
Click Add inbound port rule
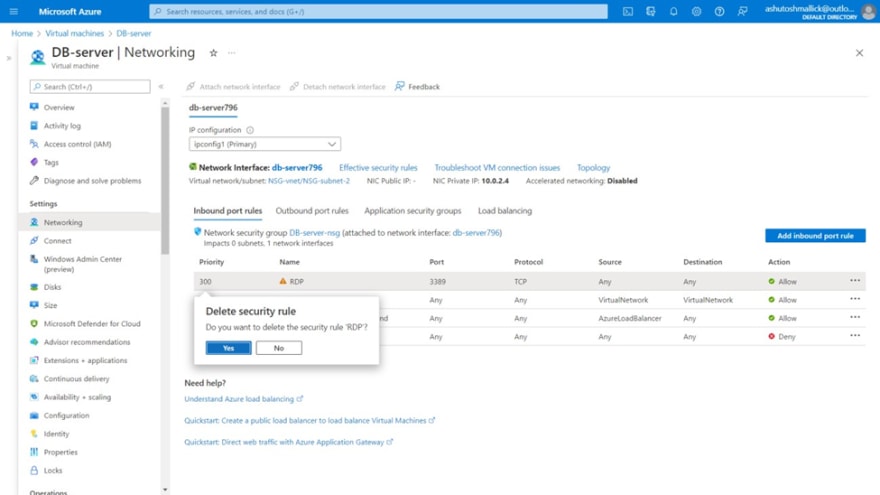coord(815,236)
